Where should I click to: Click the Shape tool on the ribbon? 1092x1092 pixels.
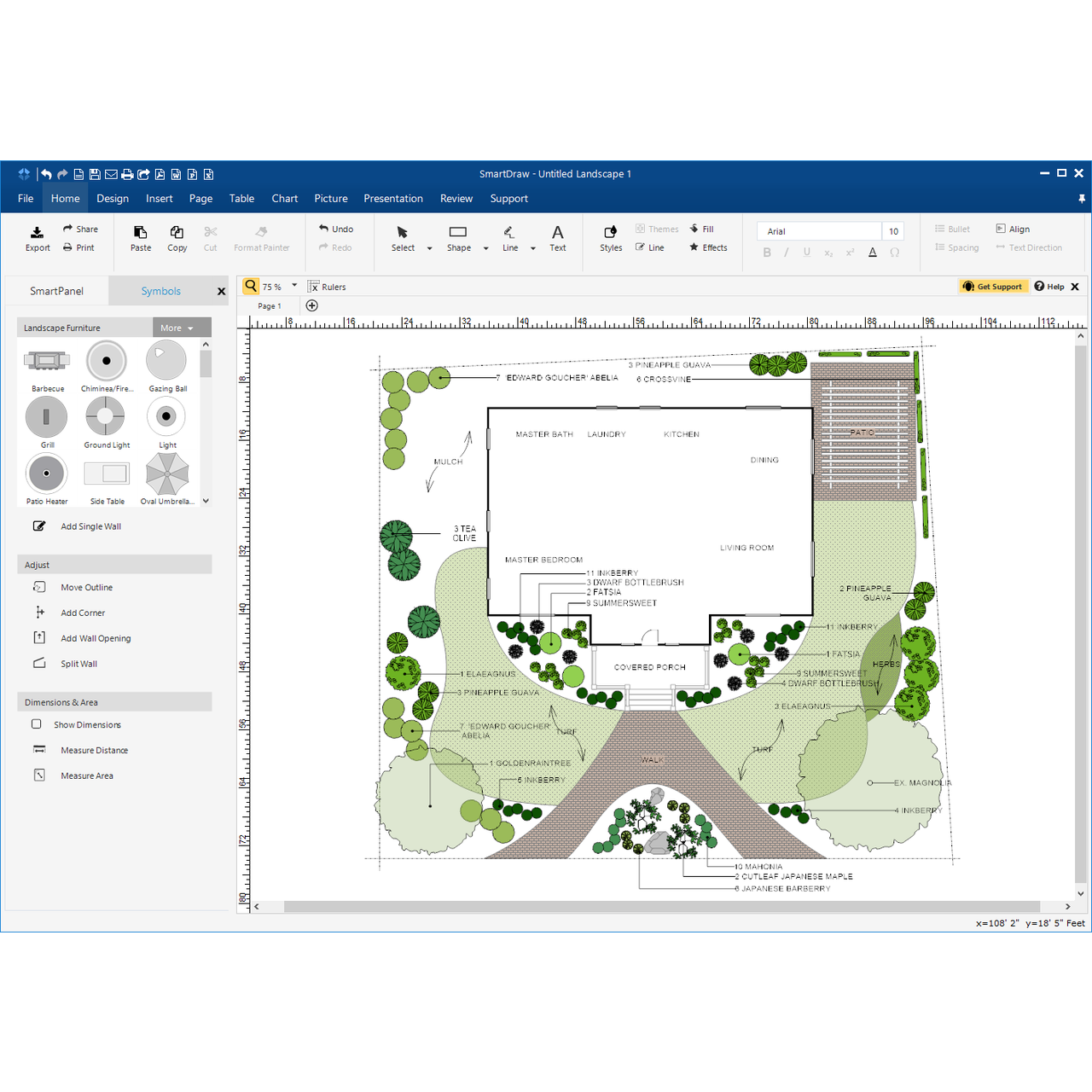click(458, 237)
